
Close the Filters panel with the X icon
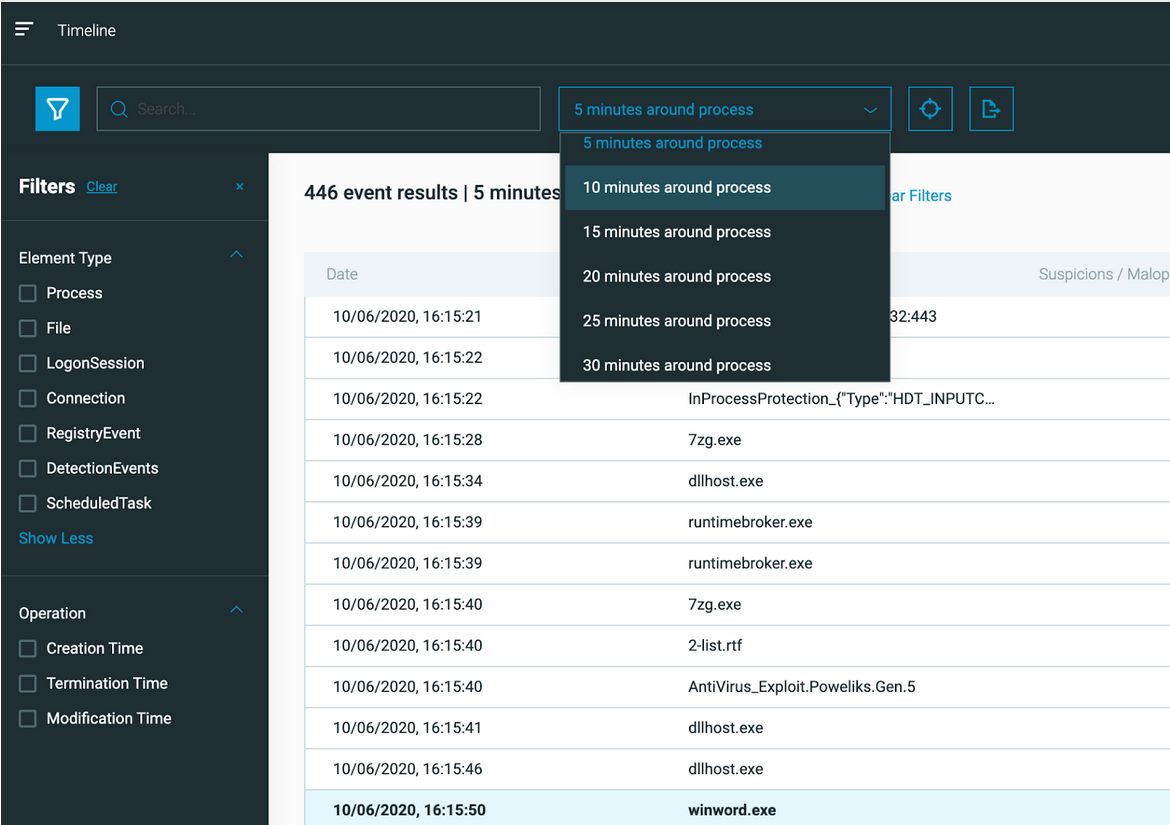(x=239, y=187)
